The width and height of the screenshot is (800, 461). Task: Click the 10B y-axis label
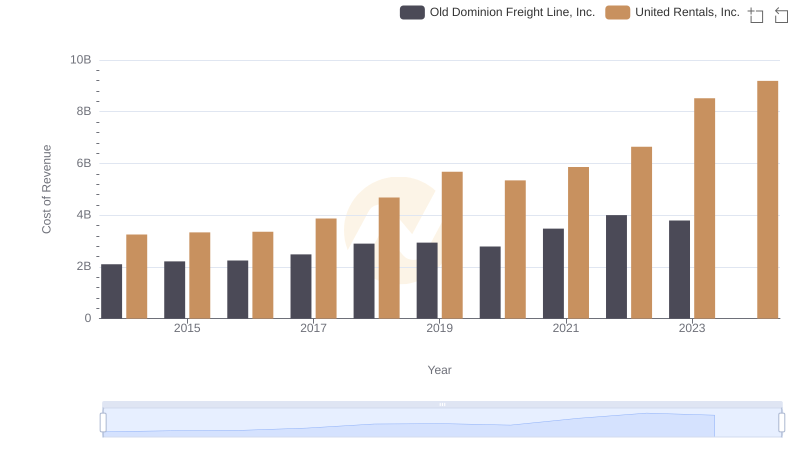[x=81, y=60]
